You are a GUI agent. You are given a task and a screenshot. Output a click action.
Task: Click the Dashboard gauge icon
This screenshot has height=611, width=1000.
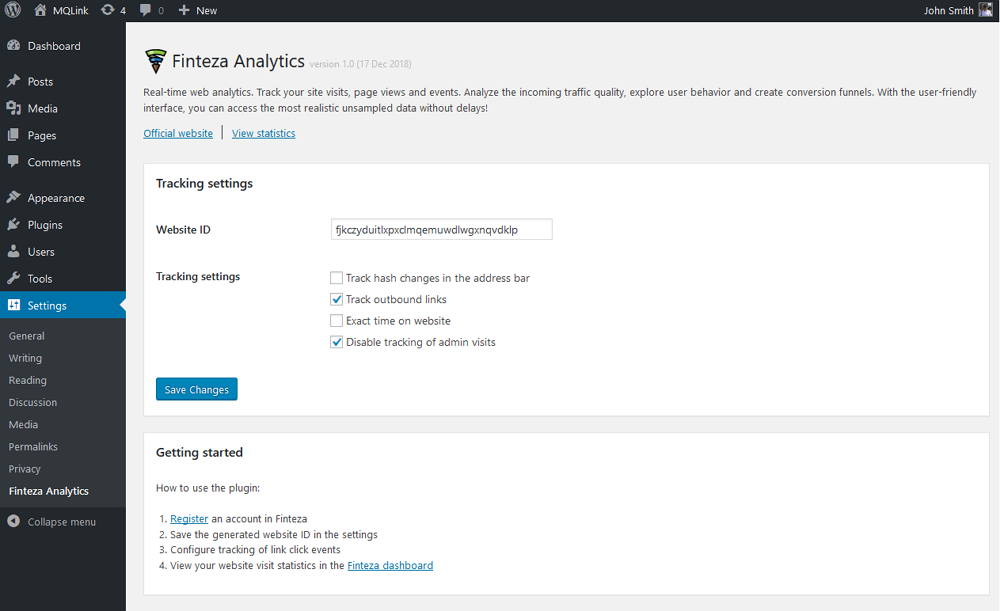[13, 46]
